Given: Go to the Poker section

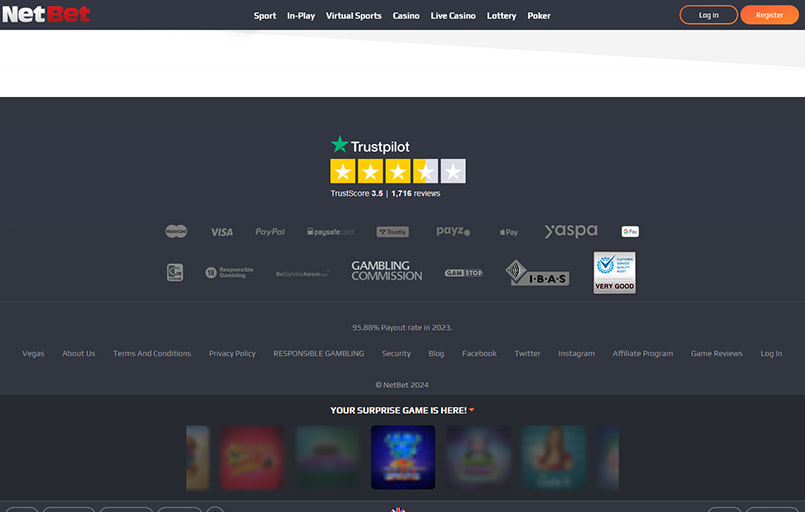Looking at the screenshot, I should coord(539,16).
